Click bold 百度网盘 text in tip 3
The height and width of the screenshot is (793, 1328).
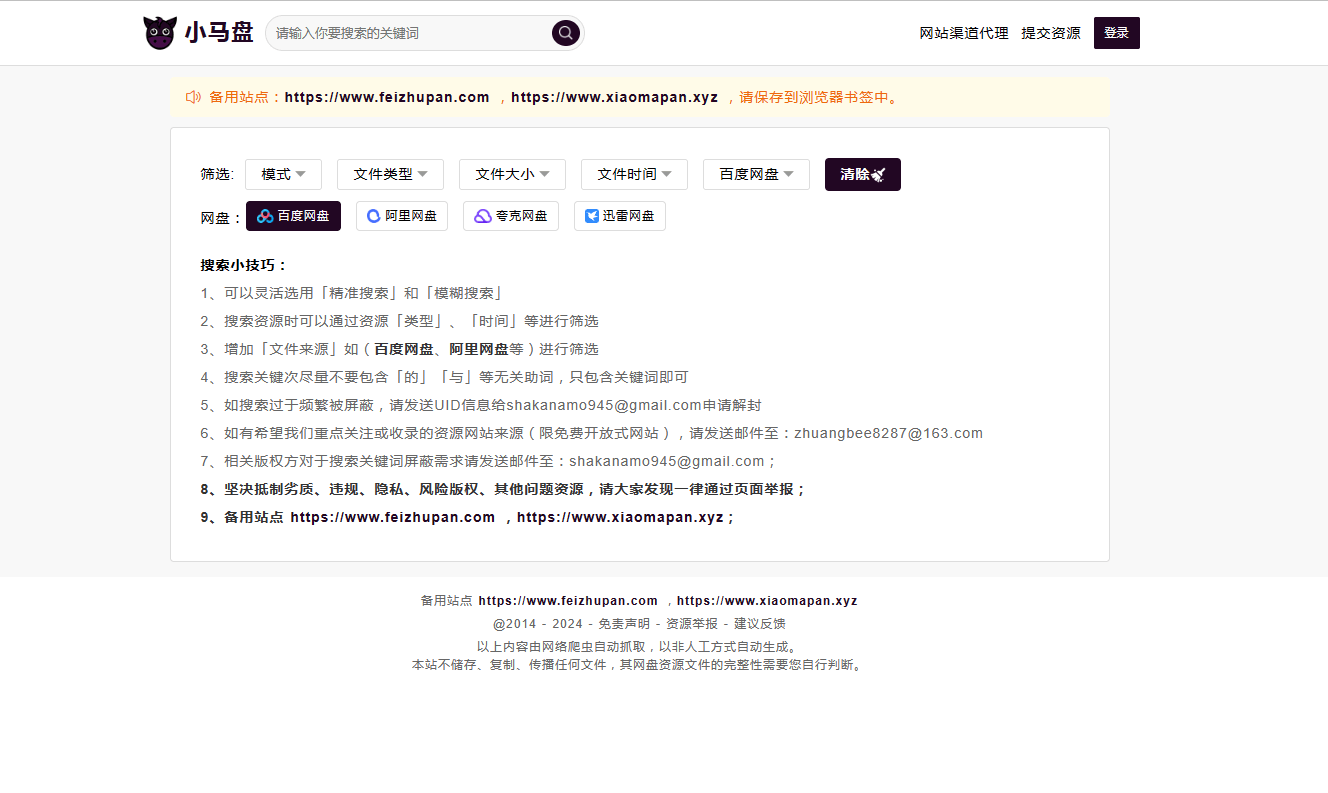tap(404, 349)
